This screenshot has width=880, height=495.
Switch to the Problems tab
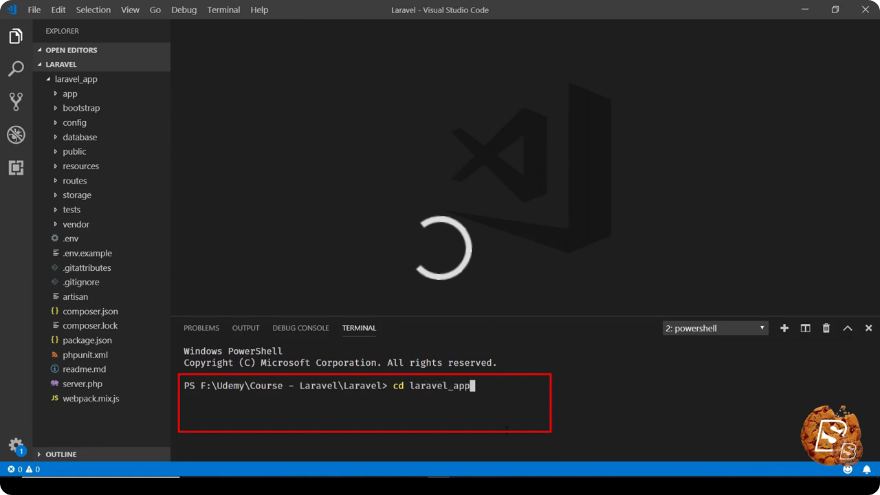pyautogui.click(x=201, y=328)
